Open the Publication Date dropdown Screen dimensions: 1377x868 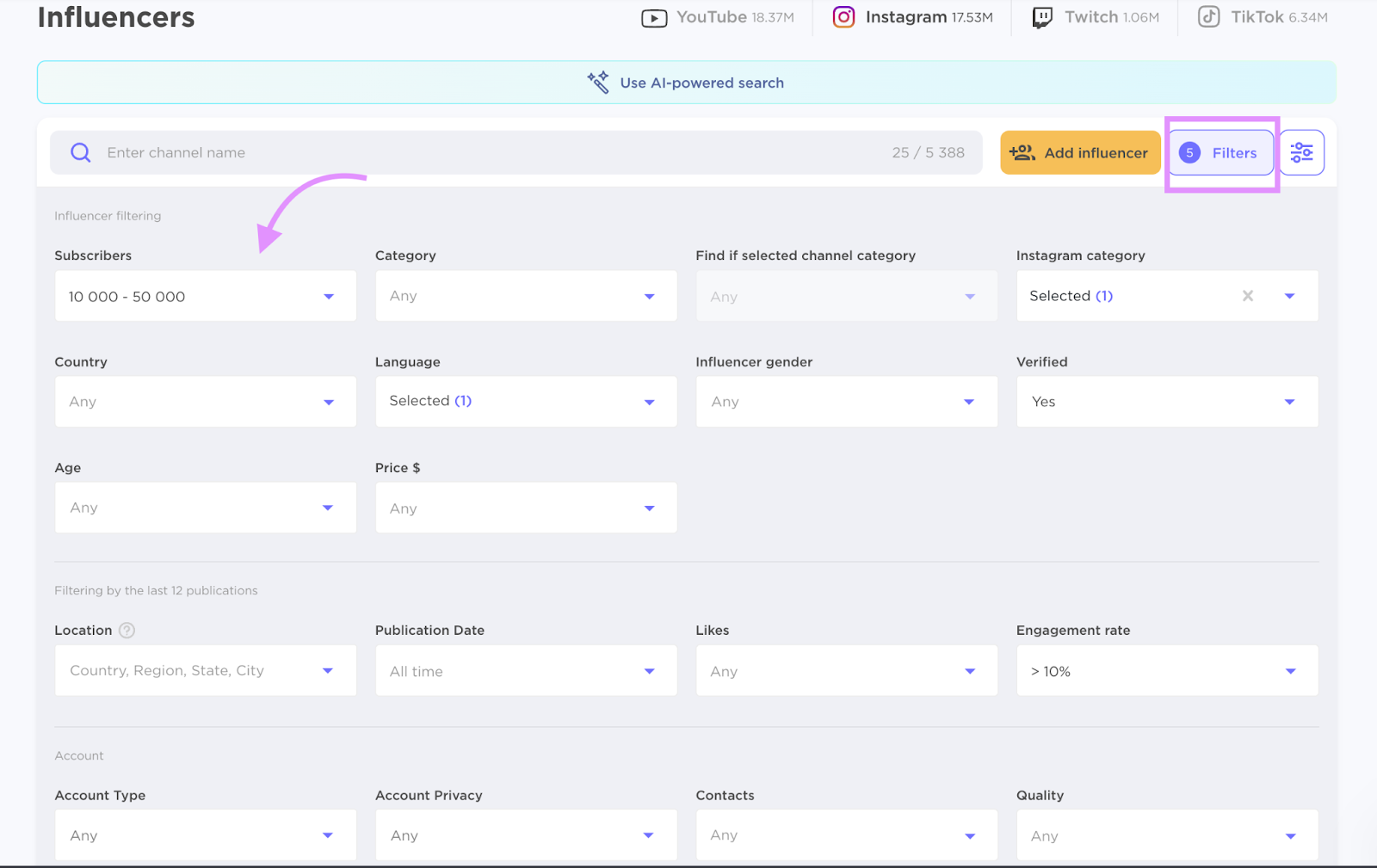click(526, 670)
